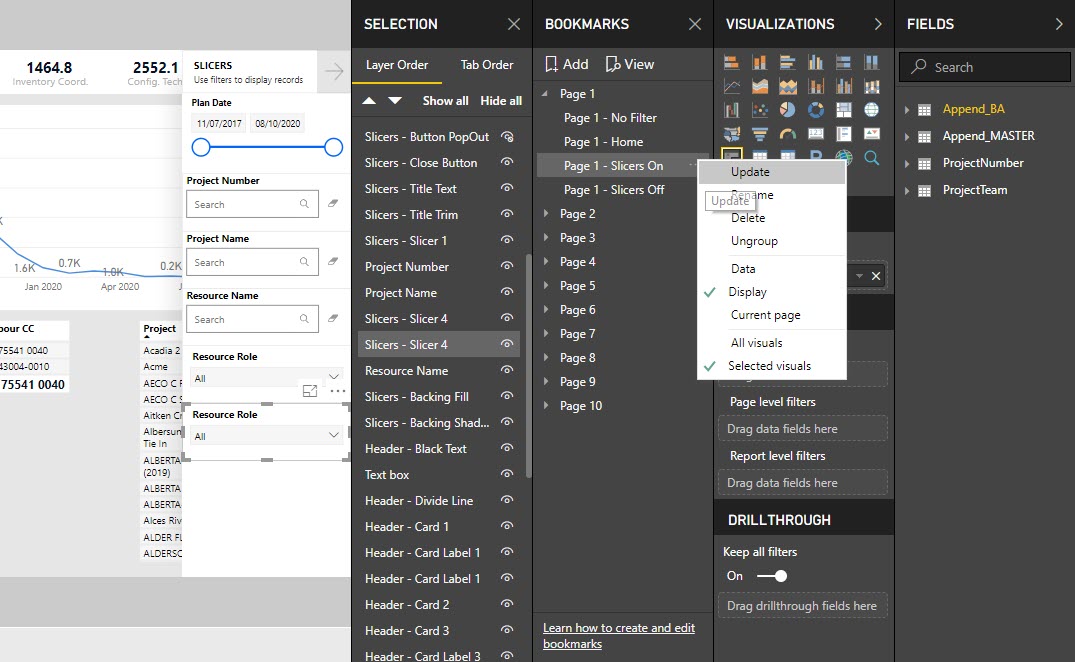Select the Multi-row card visual
This screenshot has height=662, width=1075.
click(843, 134)
